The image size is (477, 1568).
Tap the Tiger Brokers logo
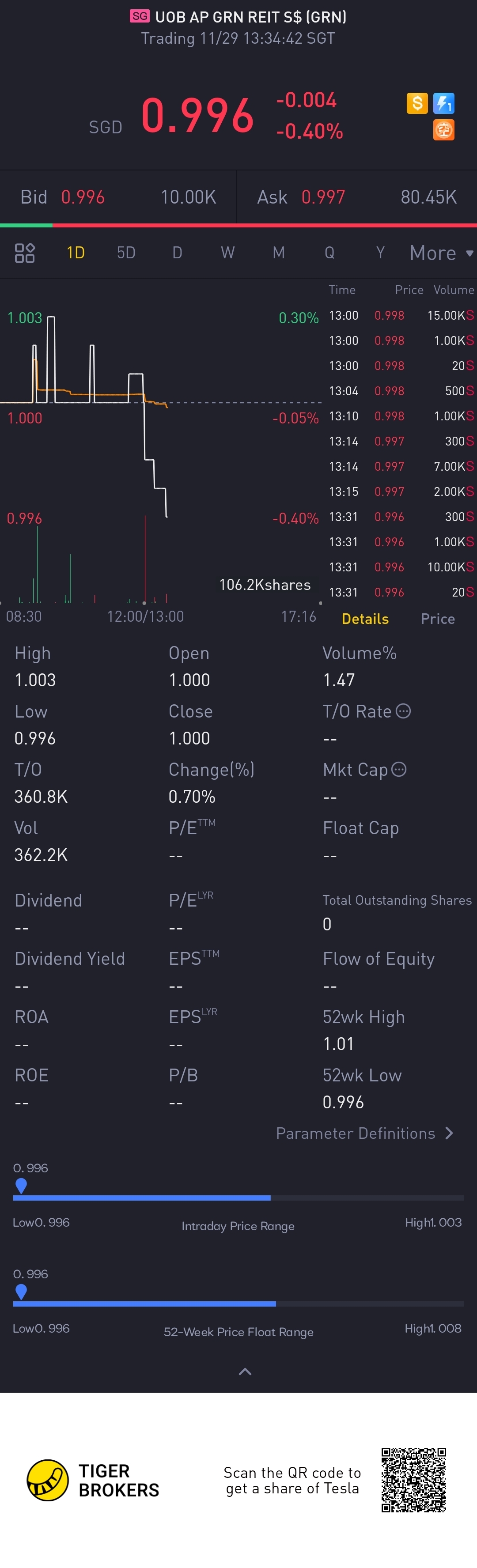pos(48,1480)
